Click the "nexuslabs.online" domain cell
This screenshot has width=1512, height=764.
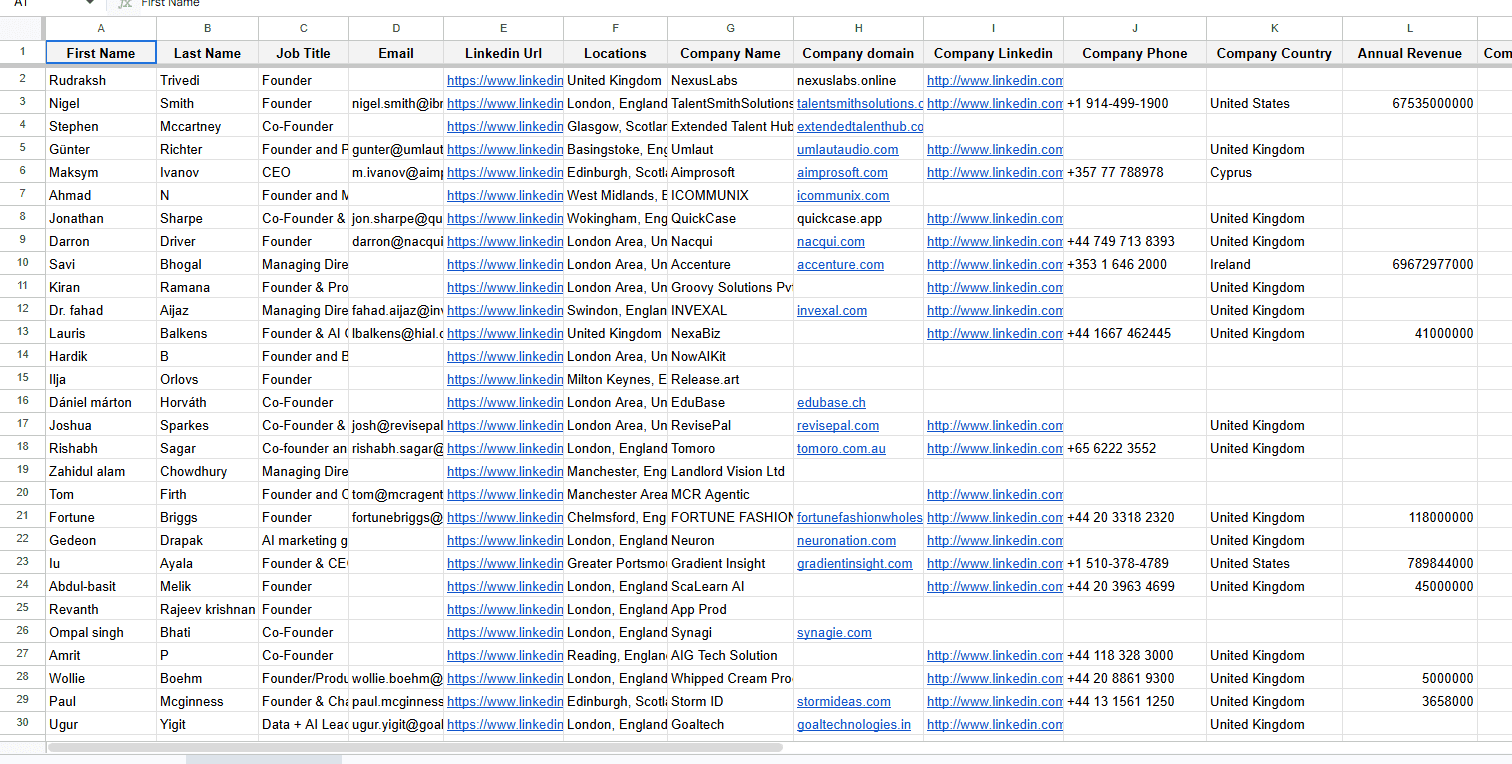click(x=858, y=80)
